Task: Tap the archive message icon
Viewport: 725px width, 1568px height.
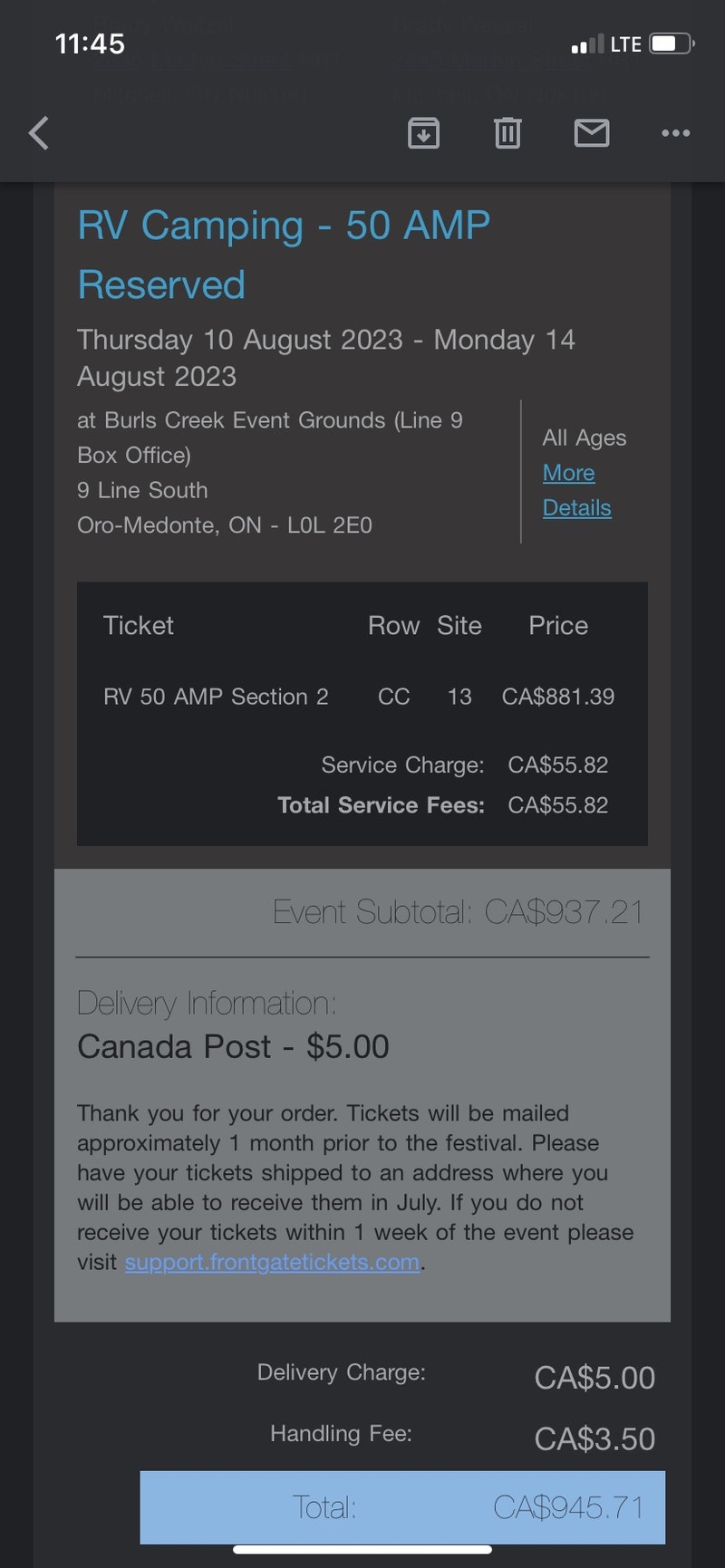Action: tap(423, 133)
